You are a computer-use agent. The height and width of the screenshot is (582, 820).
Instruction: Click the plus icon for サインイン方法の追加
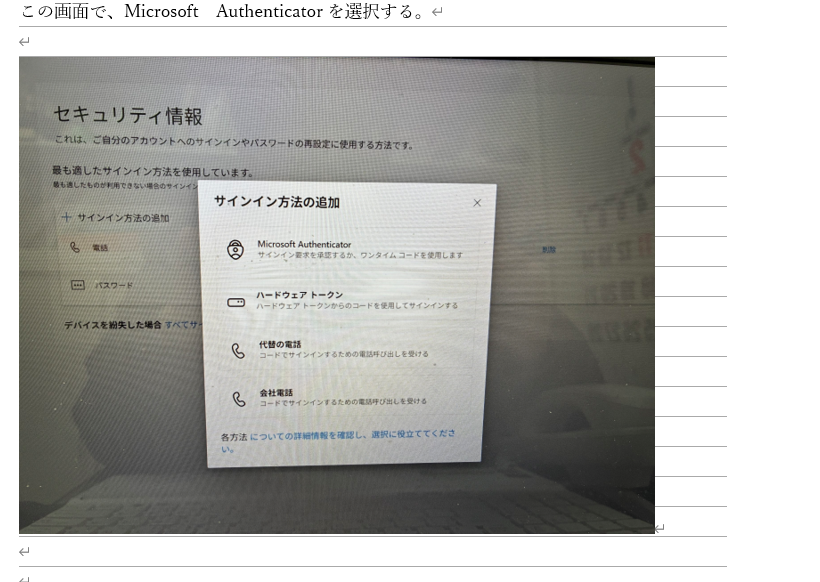pyautogui.click(x=66, y=217)
